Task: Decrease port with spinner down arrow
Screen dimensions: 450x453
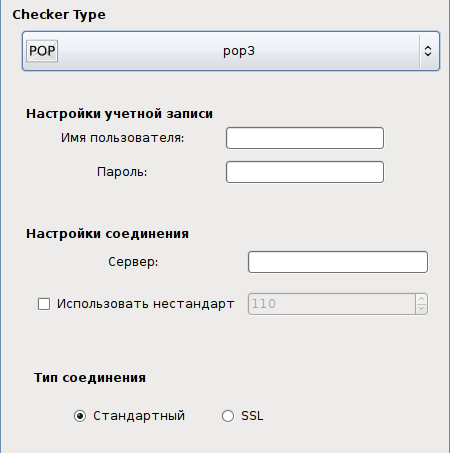Action: click(x=422, y=309)
